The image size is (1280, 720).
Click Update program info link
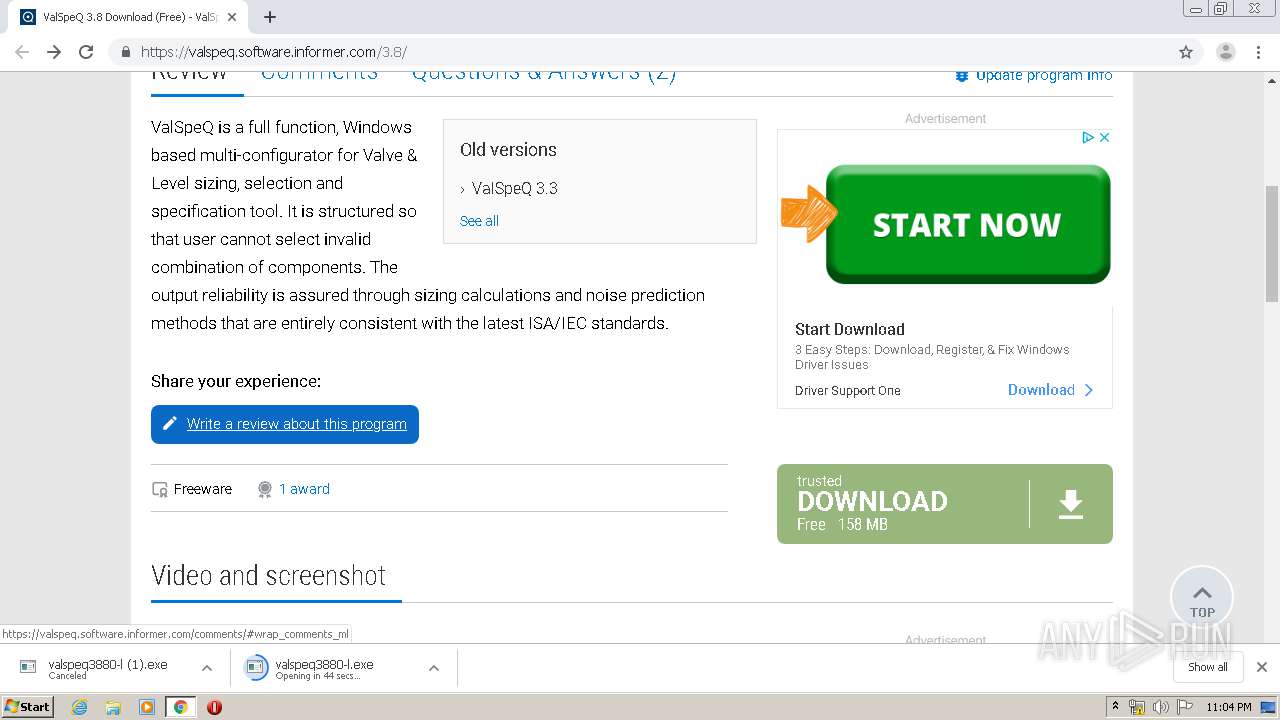(x=1034, y=76)
